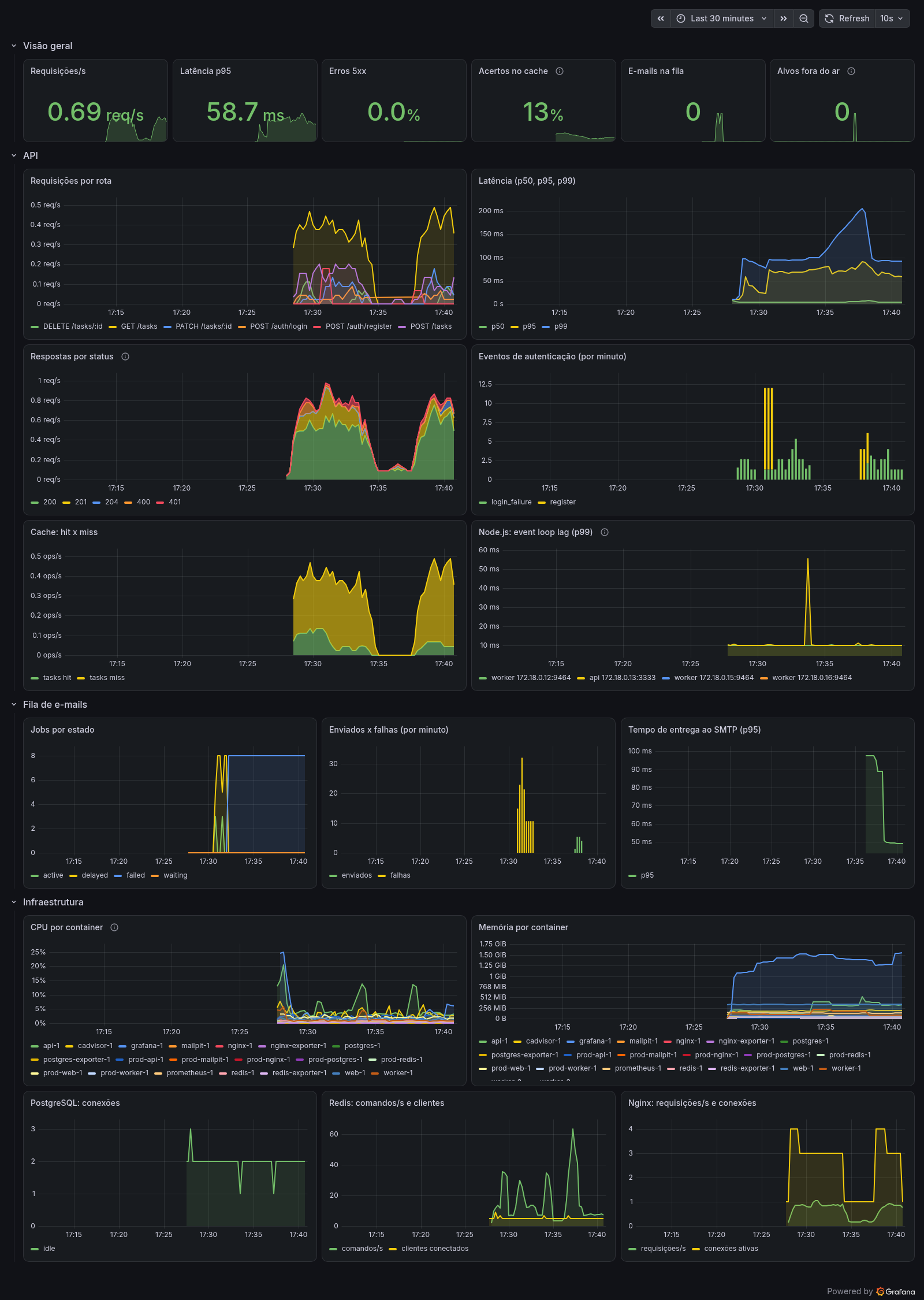The width and height of the screenshot is (924, 1300).
Task: Open the Grafana logo link in footer
Action: [896, 1291]
